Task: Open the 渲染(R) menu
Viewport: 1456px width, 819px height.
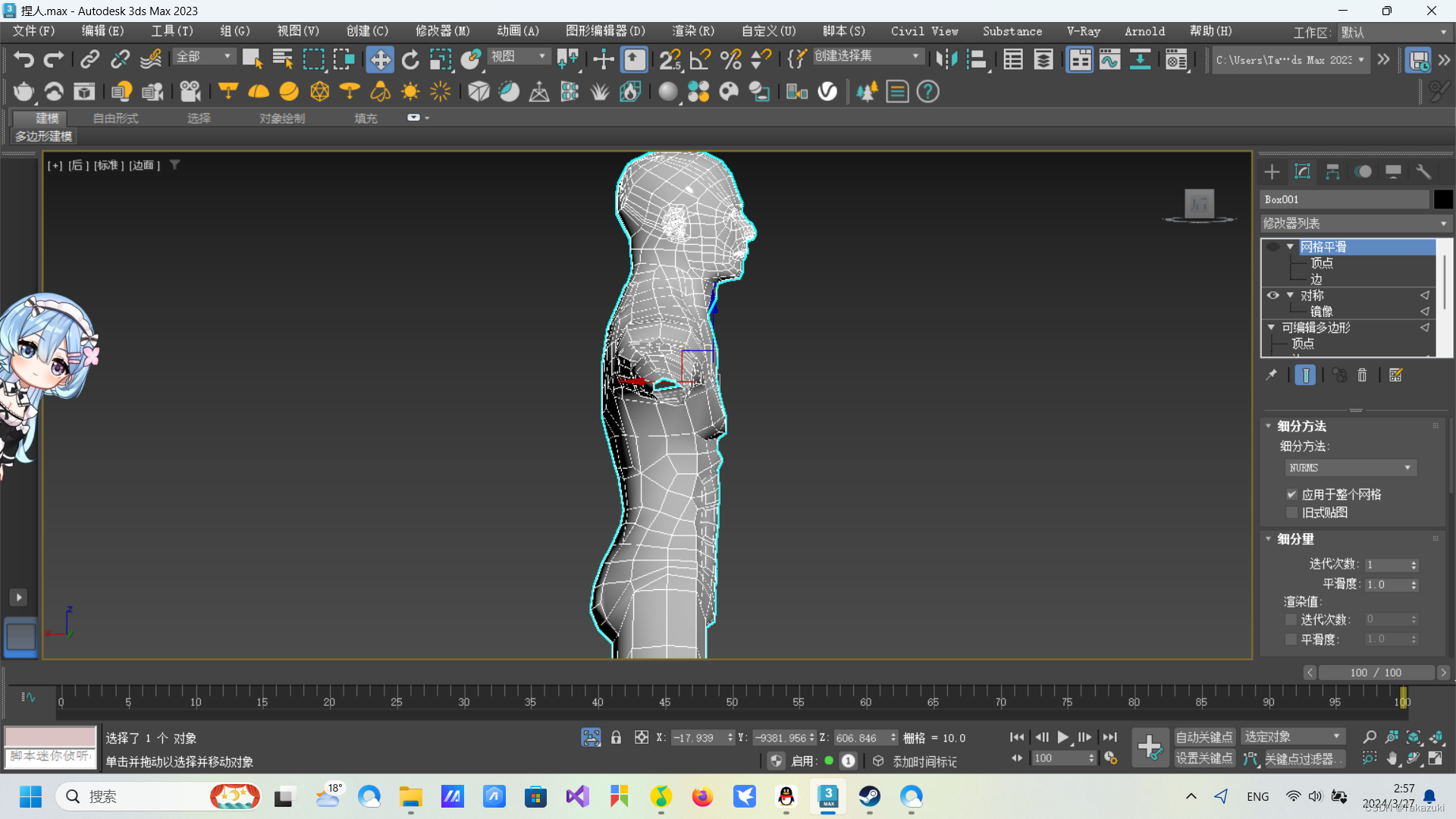Action: 692,31
